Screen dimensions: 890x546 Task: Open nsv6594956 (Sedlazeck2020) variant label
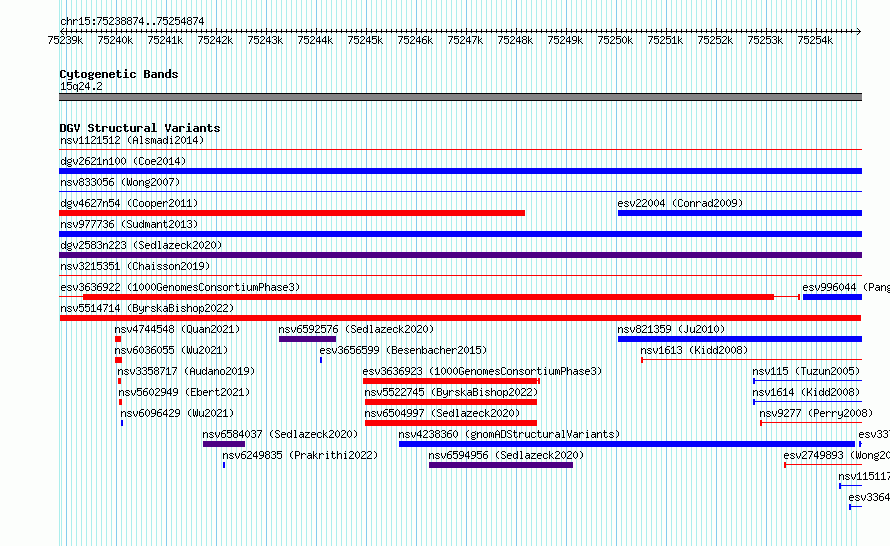[506, 455]
